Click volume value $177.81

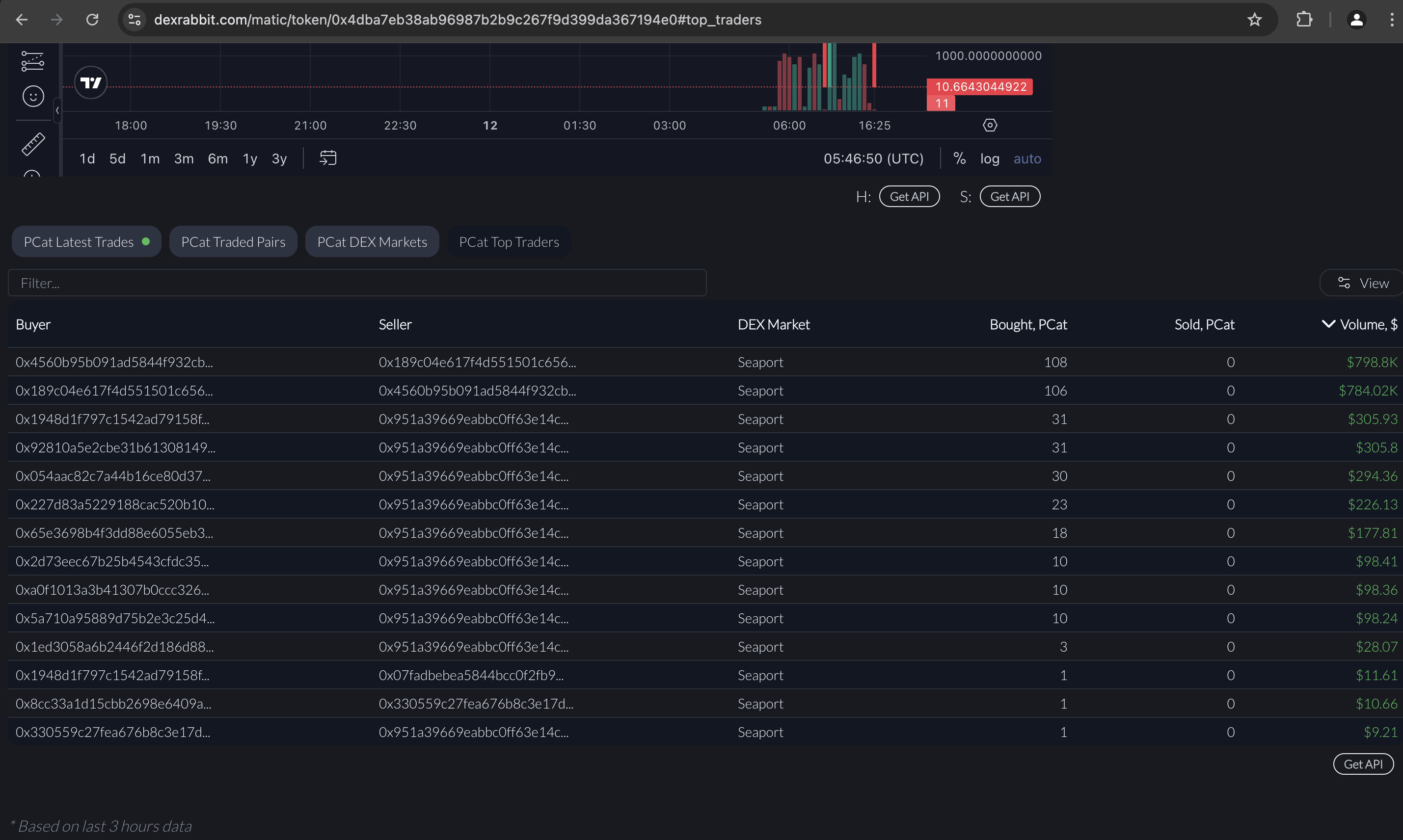pos(1372,533)
